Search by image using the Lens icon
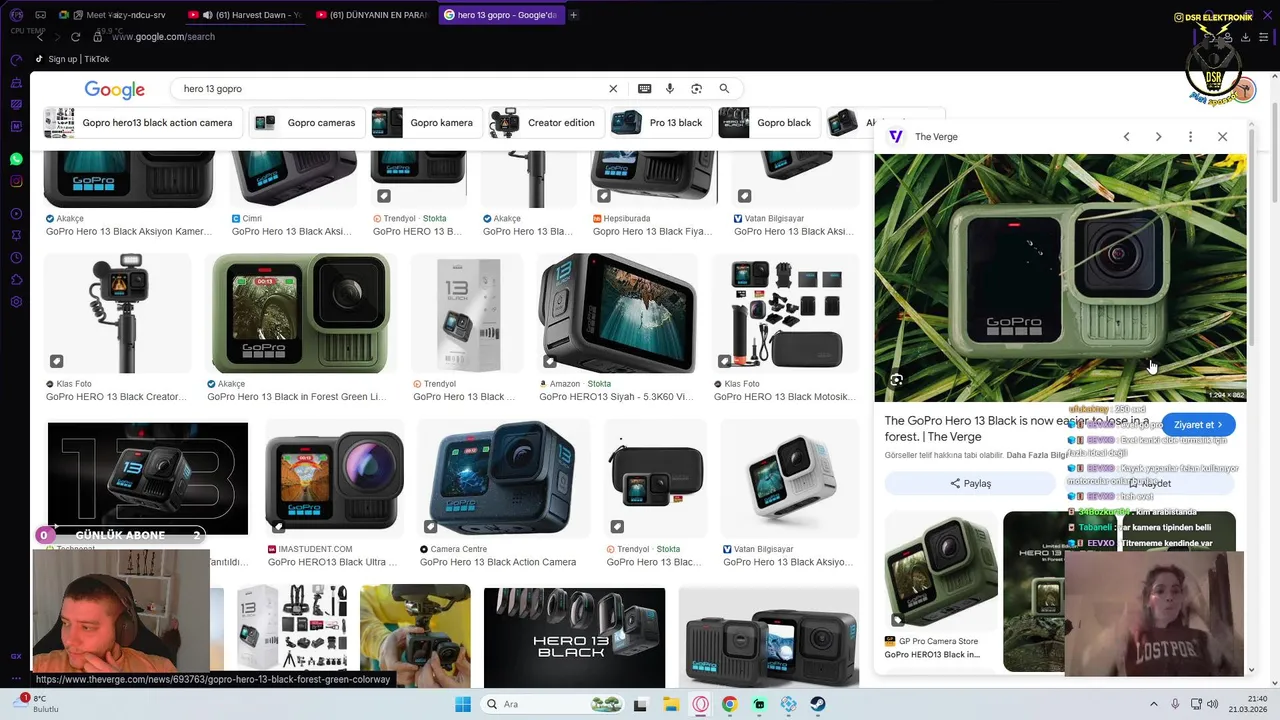The height and width of the screenshot is (720, 1280). 696,89
